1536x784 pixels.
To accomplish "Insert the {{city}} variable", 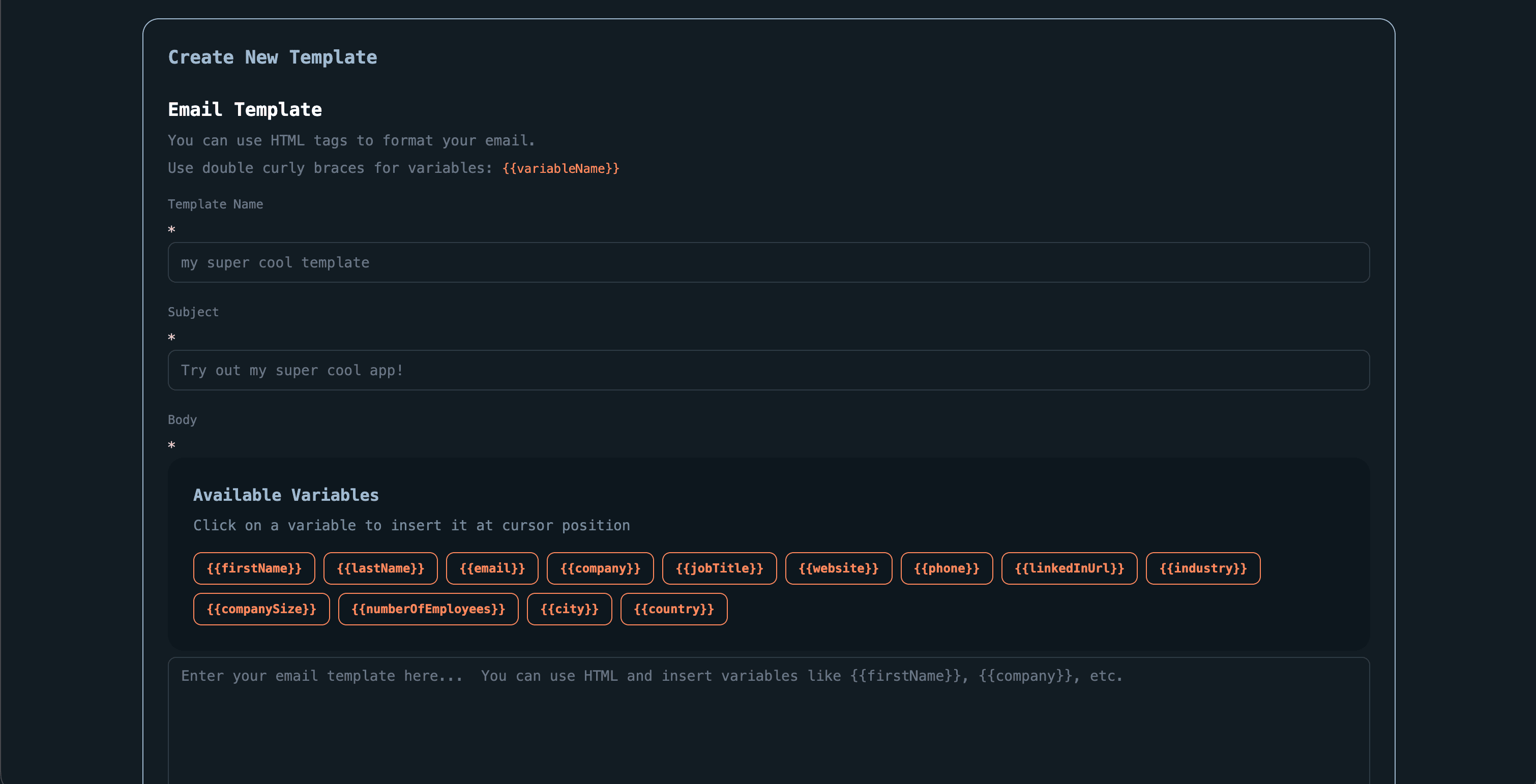I will coord(569,609).
